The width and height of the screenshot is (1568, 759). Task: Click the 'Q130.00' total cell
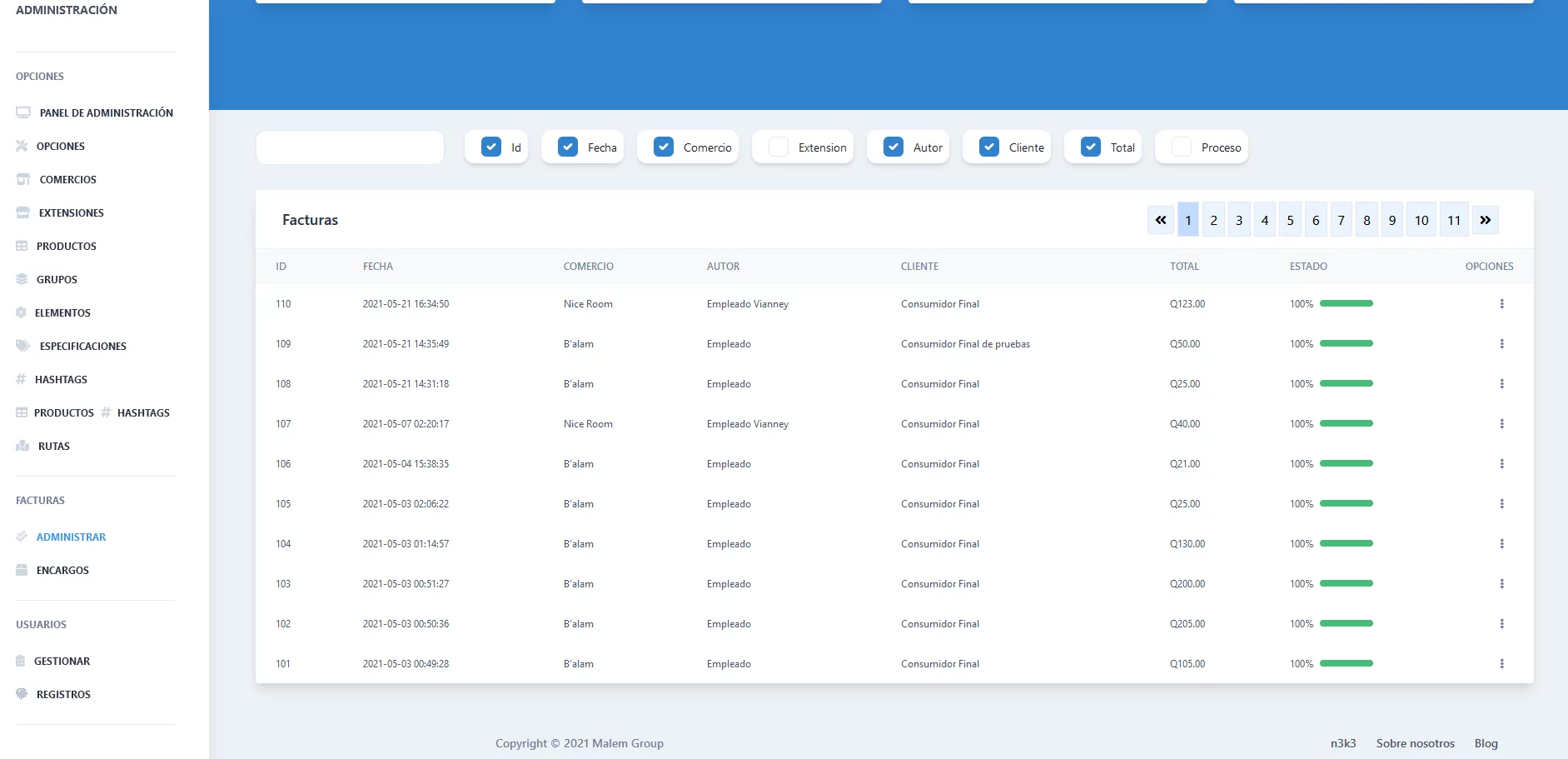tap(1187, 544)
